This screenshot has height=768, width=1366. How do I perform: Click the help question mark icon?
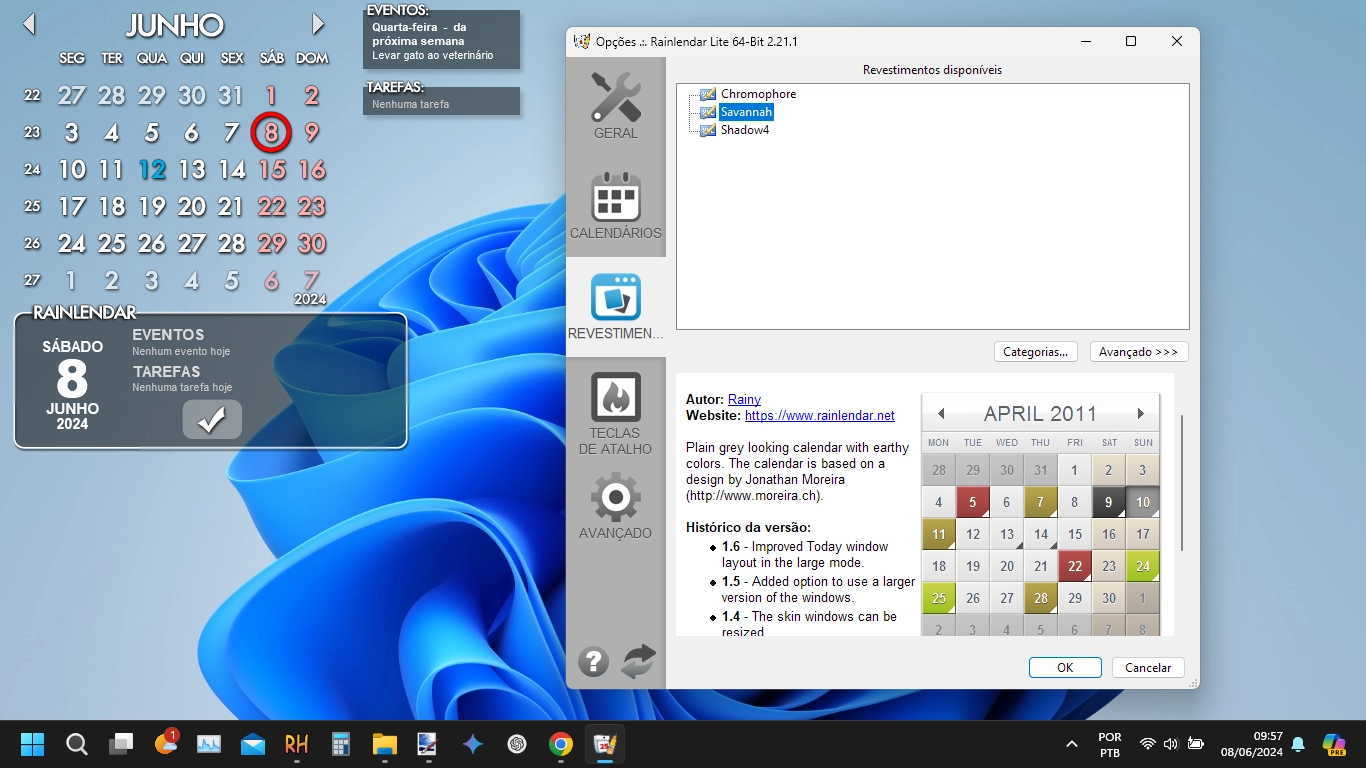(x=593, y=661)
